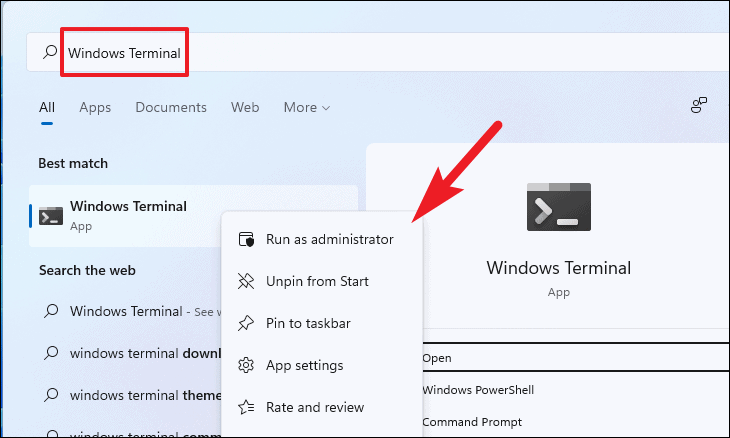Switch to the Web tab
The width and height of the screenshot is (730, 438).
coord(245,108)
